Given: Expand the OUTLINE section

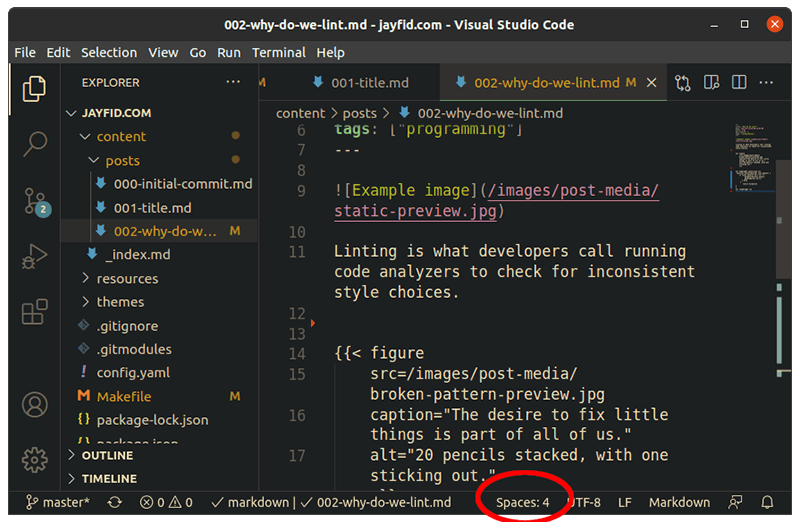Looking at the screenshot, I should (x=159, y=455).
